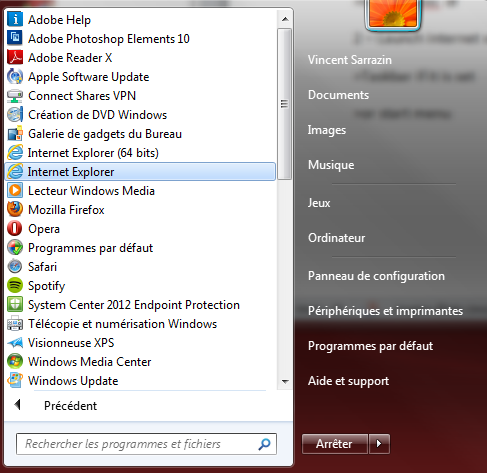
Task: Select "Adobe Help" text entry
Action: (59, 20)
